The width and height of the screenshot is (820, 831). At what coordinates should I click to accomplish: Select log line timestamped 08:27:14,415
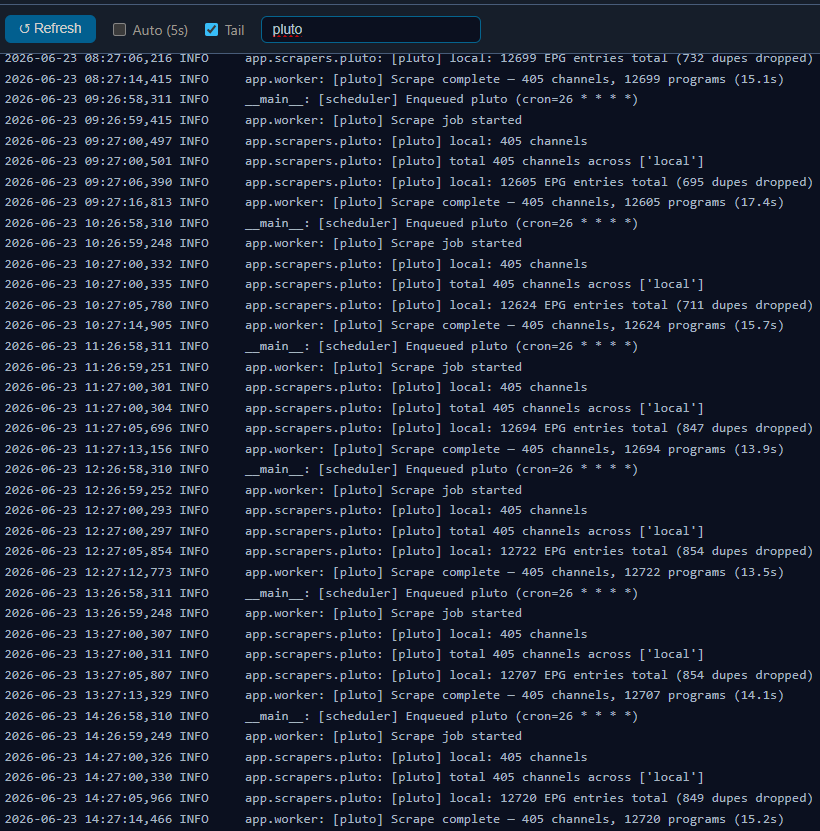[x=394, y=79]
